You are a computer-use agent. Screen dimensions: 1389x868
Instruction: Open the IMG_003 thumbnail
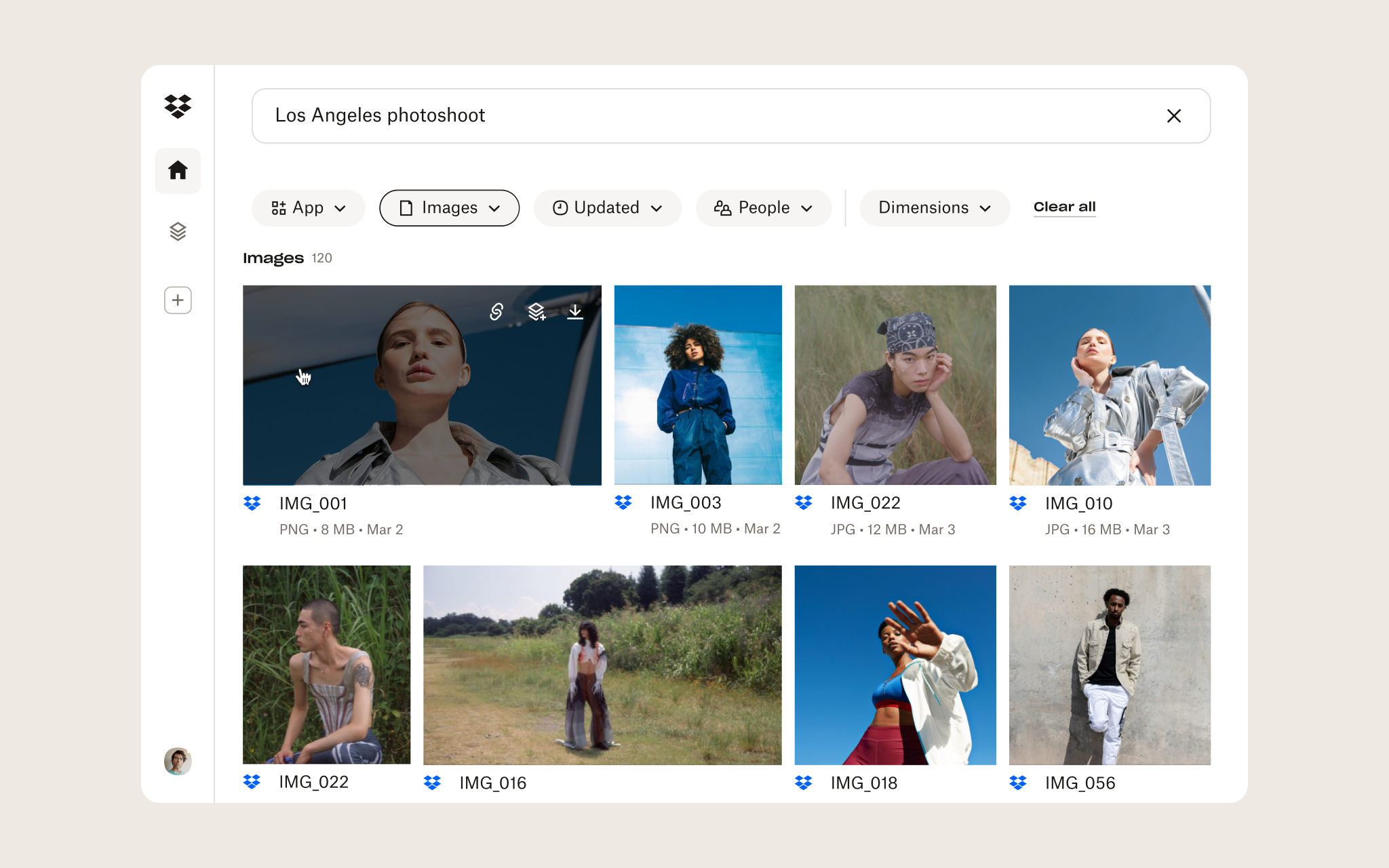698,384
